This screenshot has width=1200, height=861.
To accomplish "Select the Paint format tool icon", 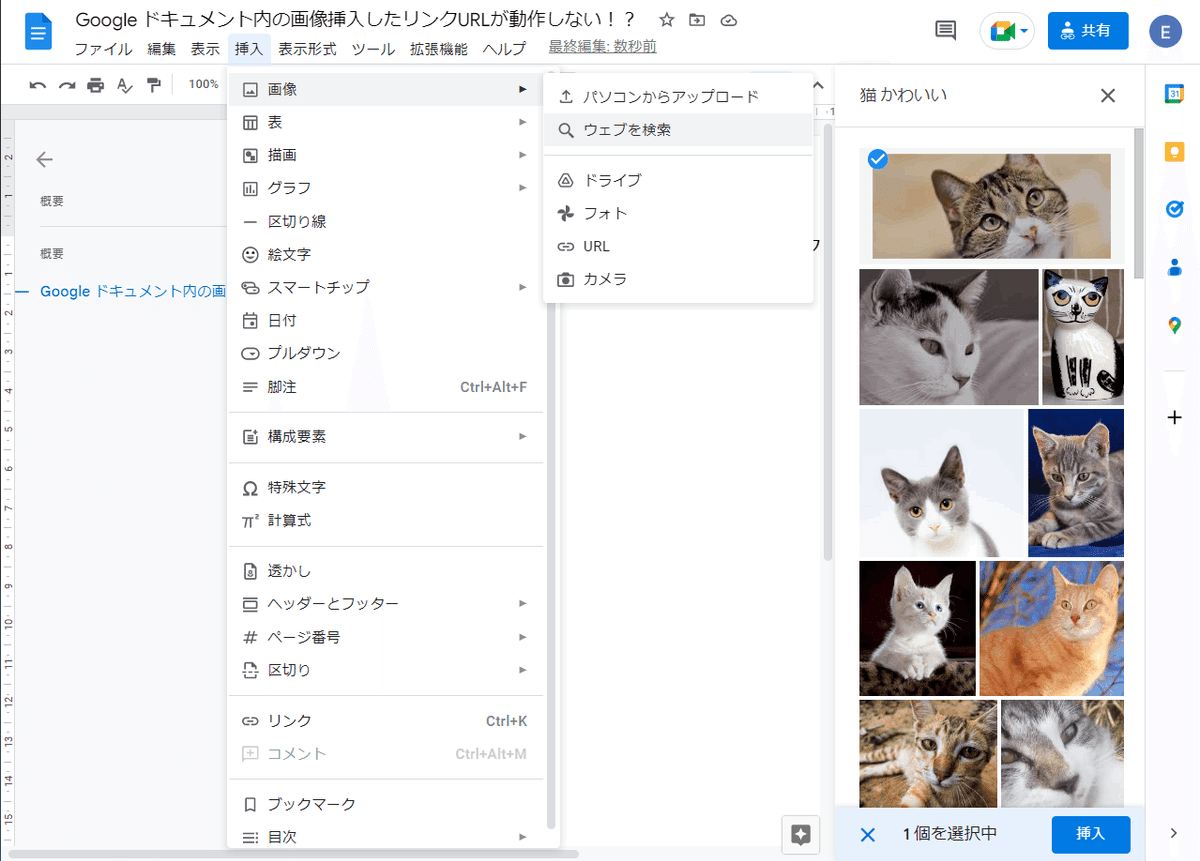I will click(151, 86).
